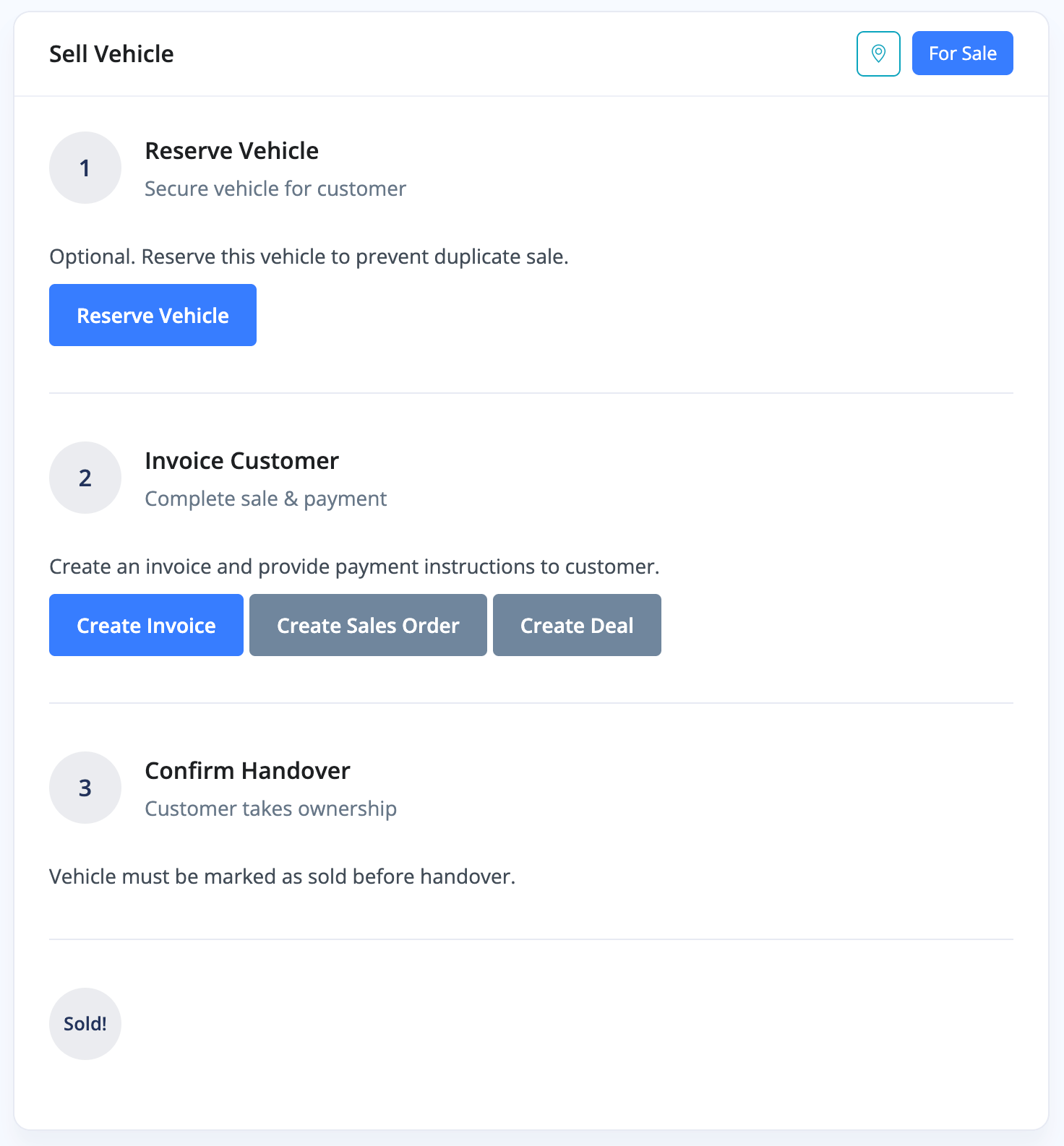This screenshot has height=1146, width=1064.
Task: Click the Reserve Vehicle step heading
Action: click(x=232, y=151)
